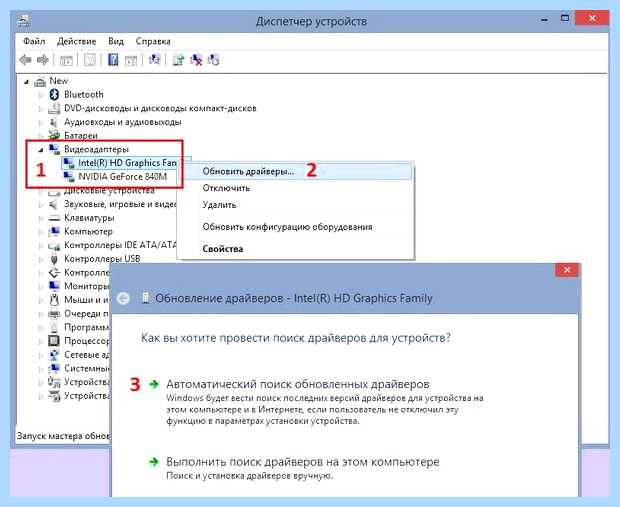Click the Мониторы monitor icon
Screen dimensions: 620x507
(x=54, y=286)
